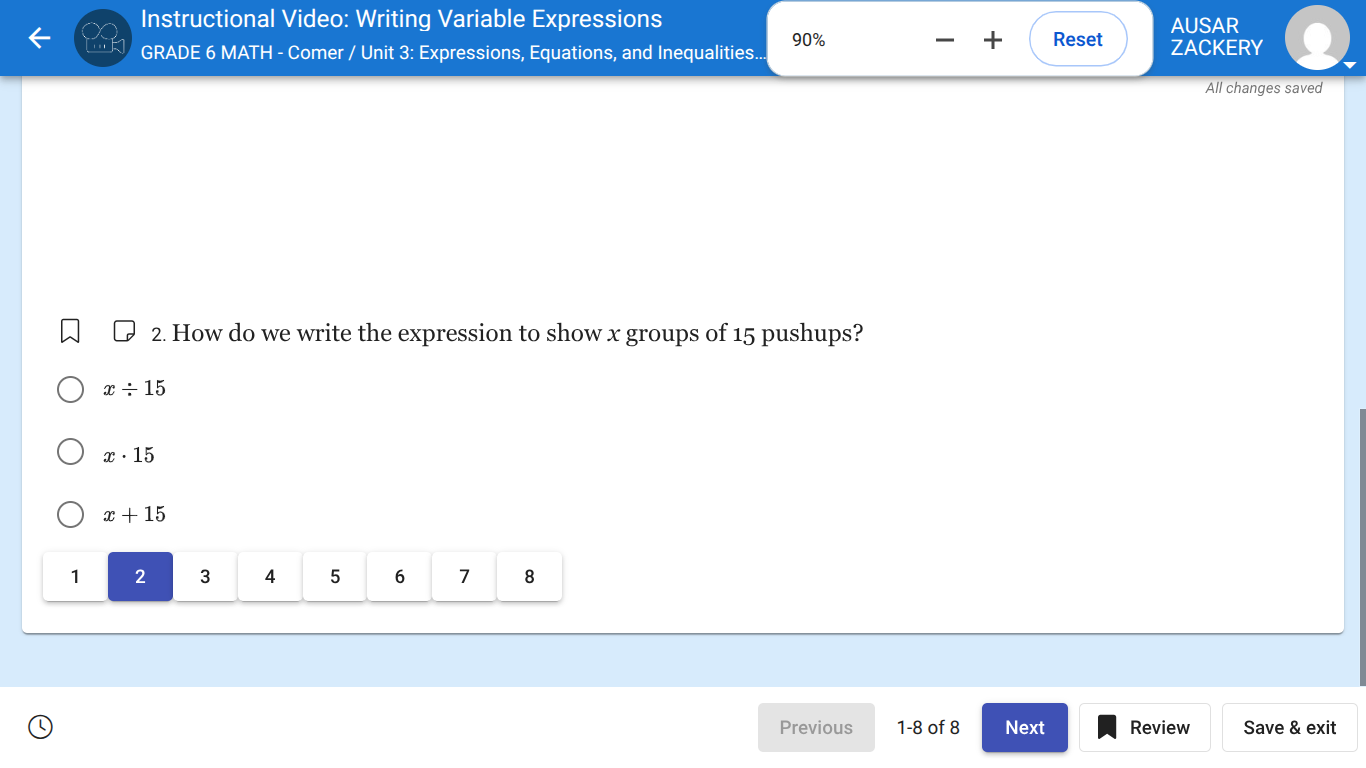Click the instructional video camera logo
Viewport: 1366px width, 768px height.
pyautogui.click(x=102, y=38)
